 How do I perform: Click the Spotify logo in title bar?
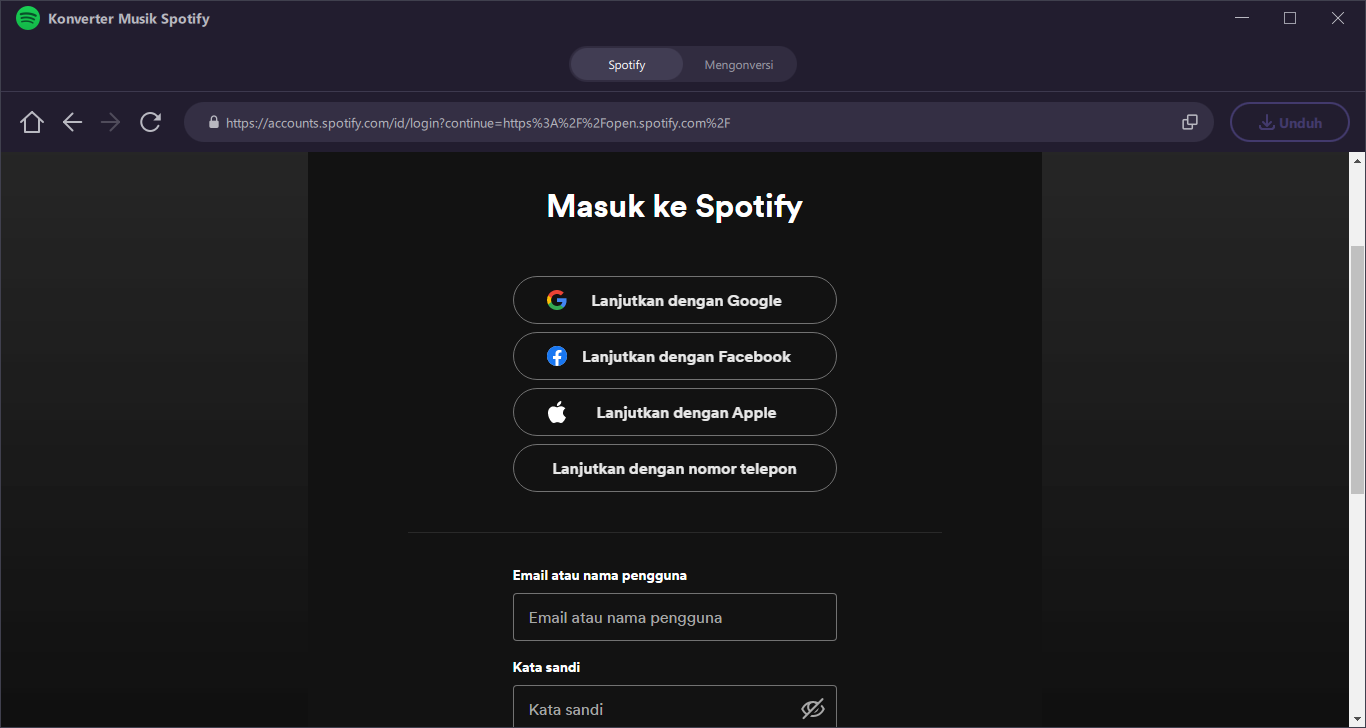point(27,18)
